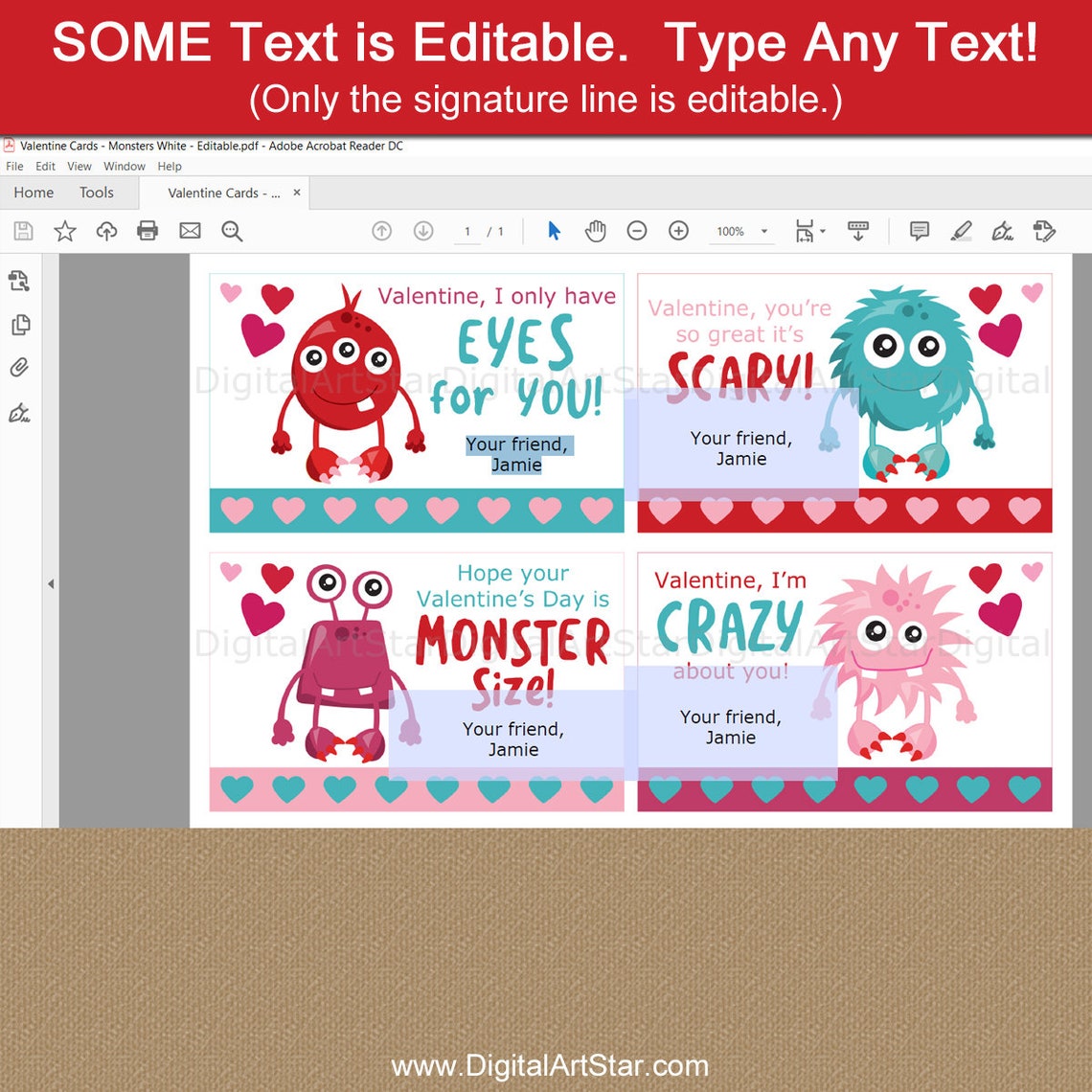Email the PDF document
The width and height of the screenshot is (1092, 1092).
pos(190,231)
